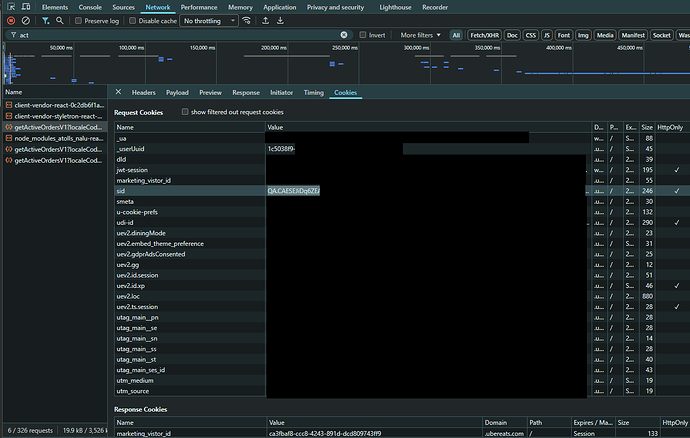Toggle the device toolbar icon
Viewport: 690px width, 438px height.
pos(25,6)
